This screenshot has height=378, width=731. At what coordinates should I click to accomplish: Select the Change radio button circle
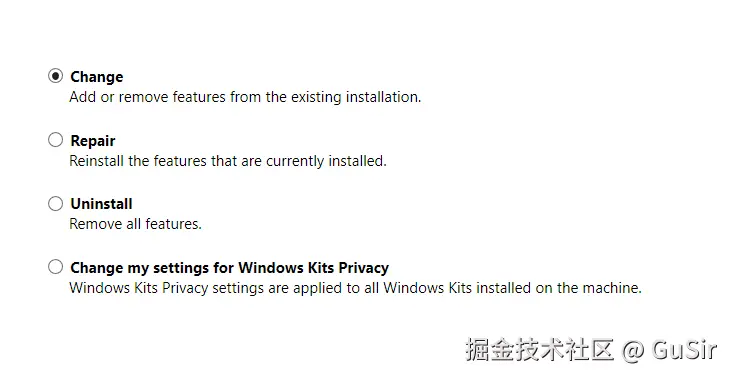pyautogui.click(x=55, y=76)
